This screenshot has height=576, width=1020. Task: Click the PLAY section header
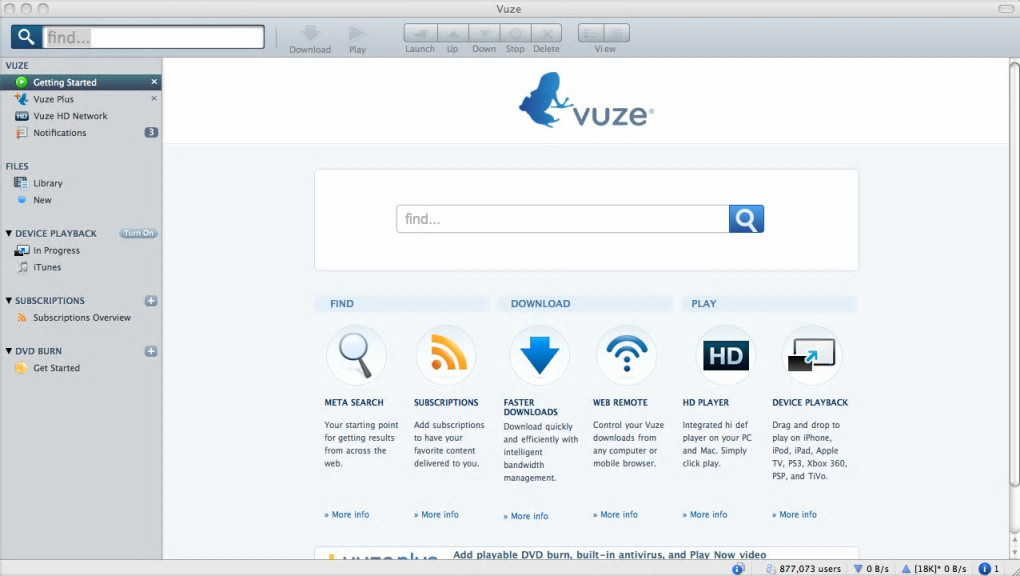pos(770,303)
